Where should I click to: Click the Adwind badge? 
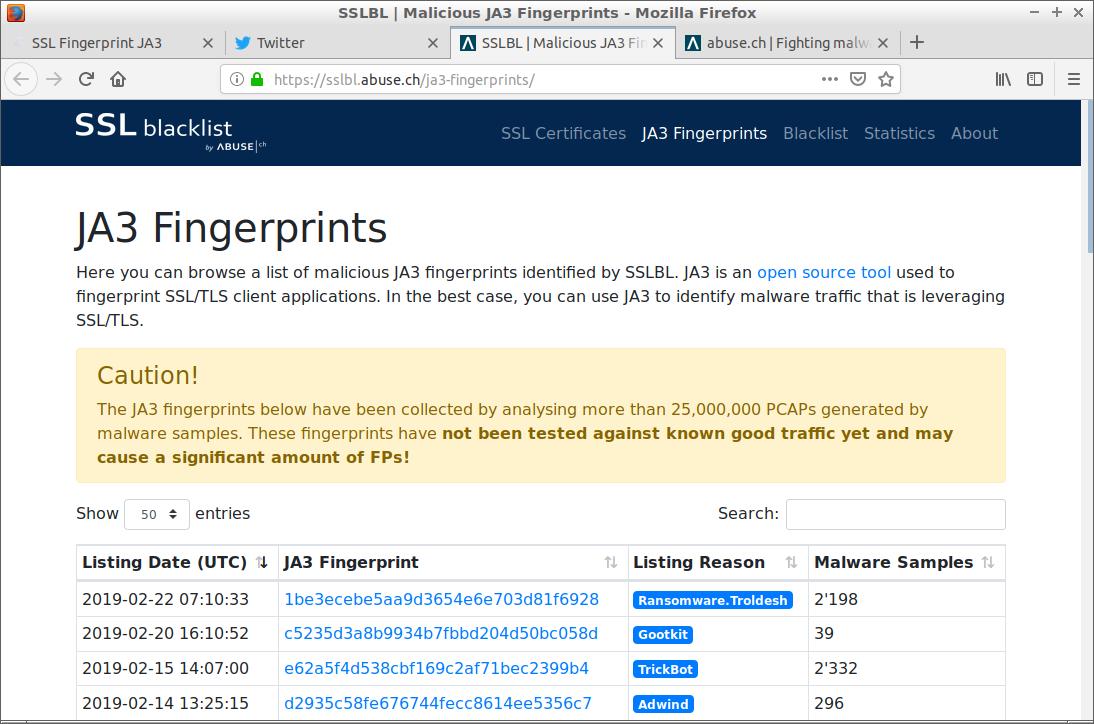[663, 704]
